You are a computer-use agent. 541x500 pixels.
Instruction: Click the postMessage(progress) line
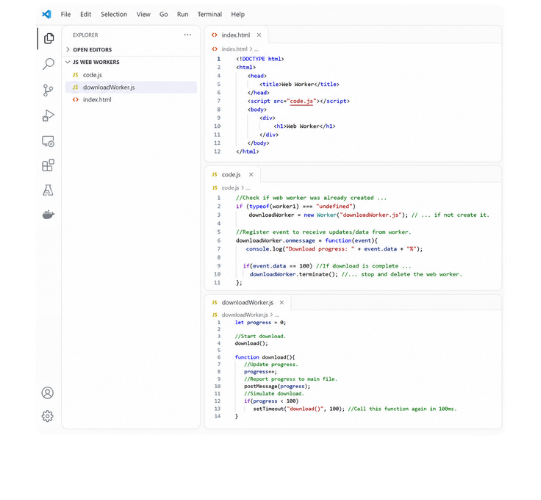coord(277,386)
